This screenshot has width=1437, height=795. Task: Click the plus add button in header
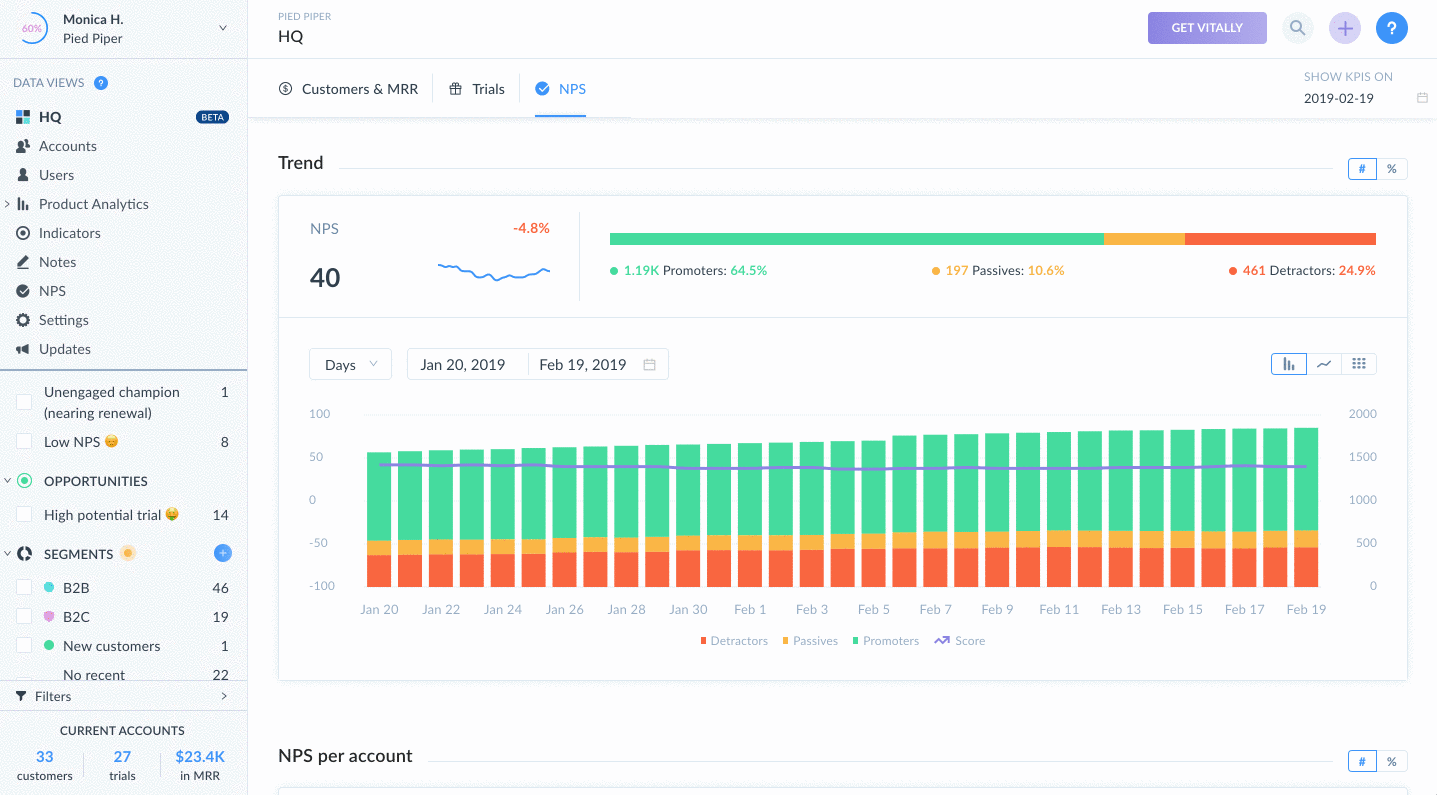(x=1345, y=28)
